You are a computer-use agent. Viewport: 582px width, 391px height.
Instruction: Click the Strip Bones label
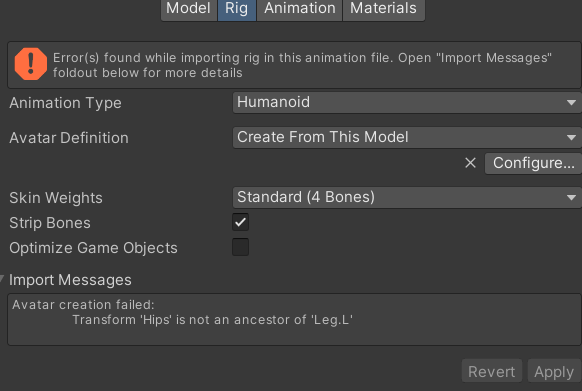coord(50,223)
